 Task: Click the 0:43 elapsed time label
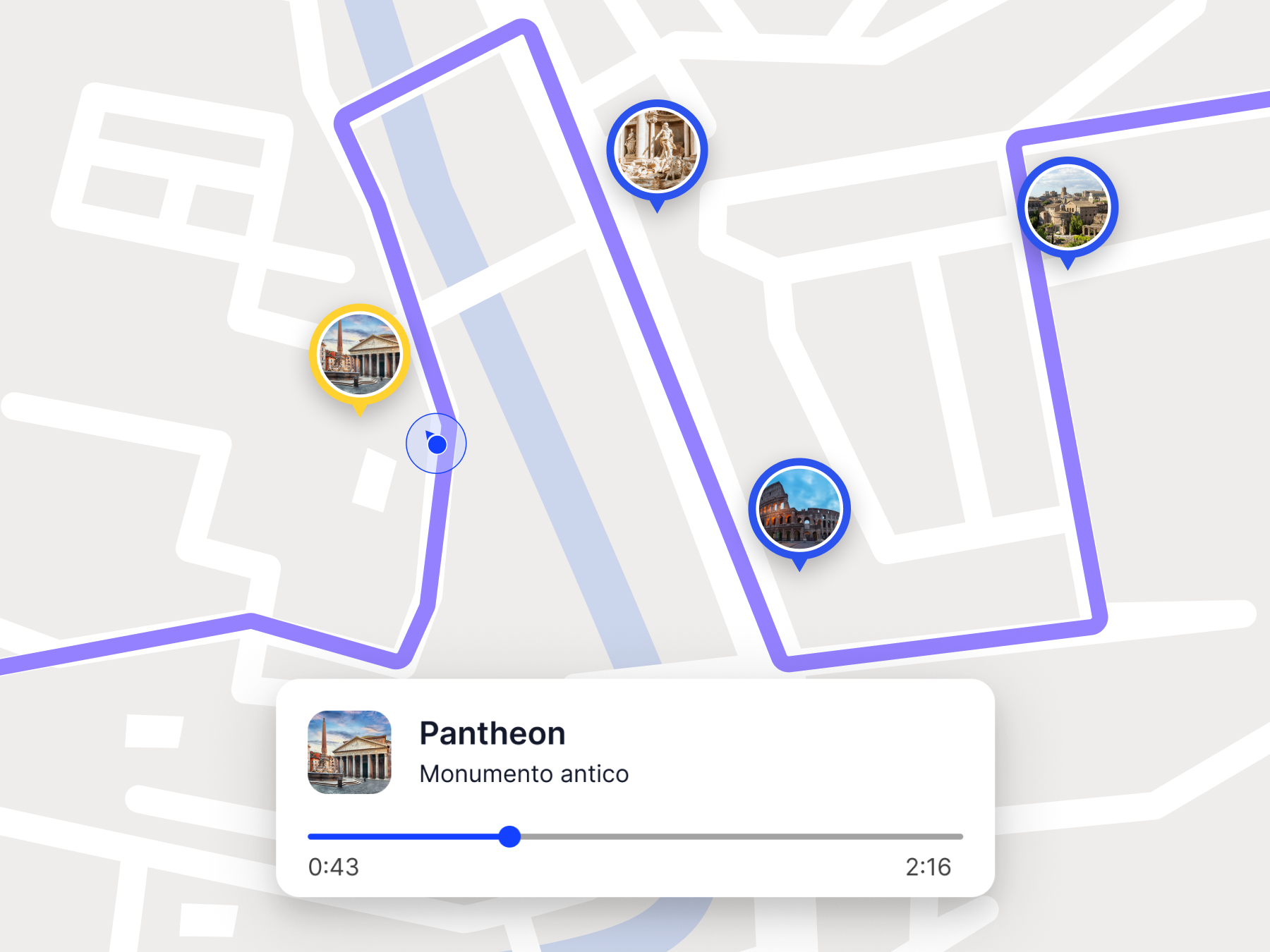coord(334,867)
